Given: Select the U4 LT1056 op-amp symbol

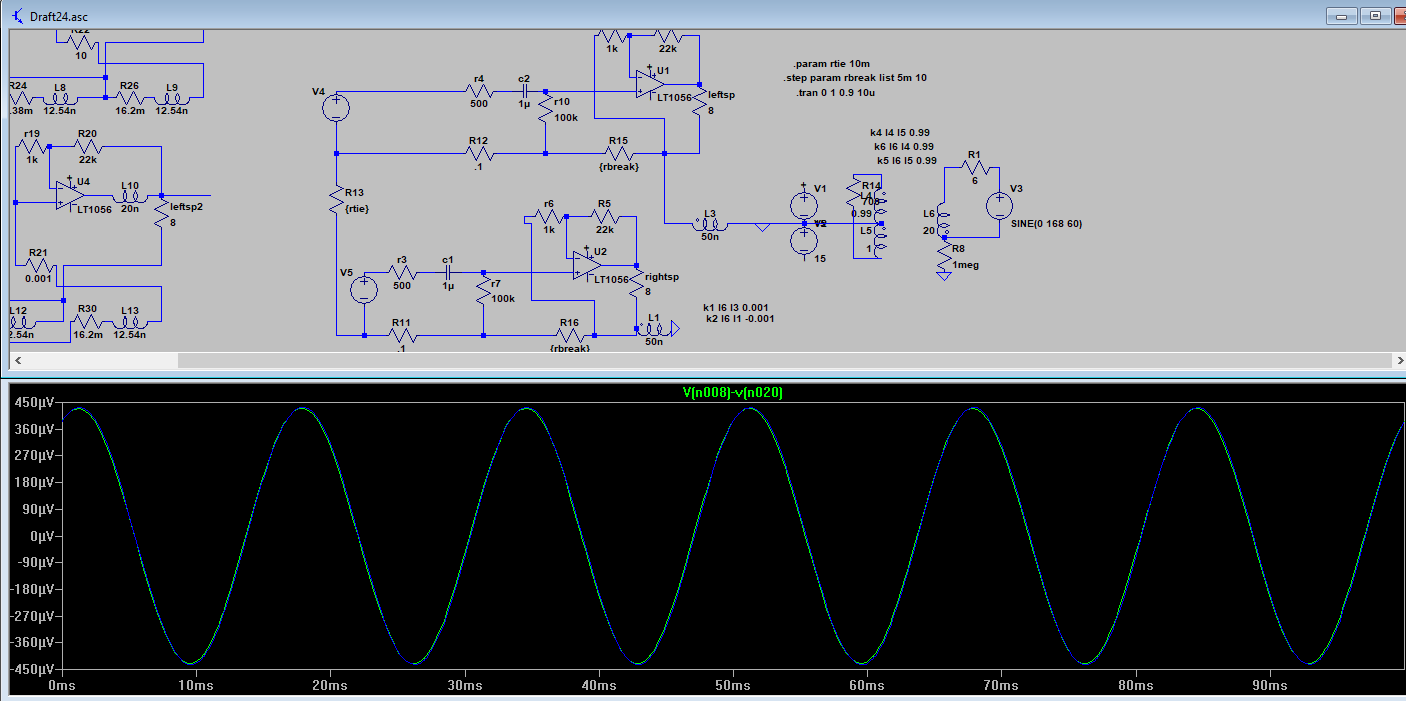Looking at the screenshot, I should click(70, 195).
